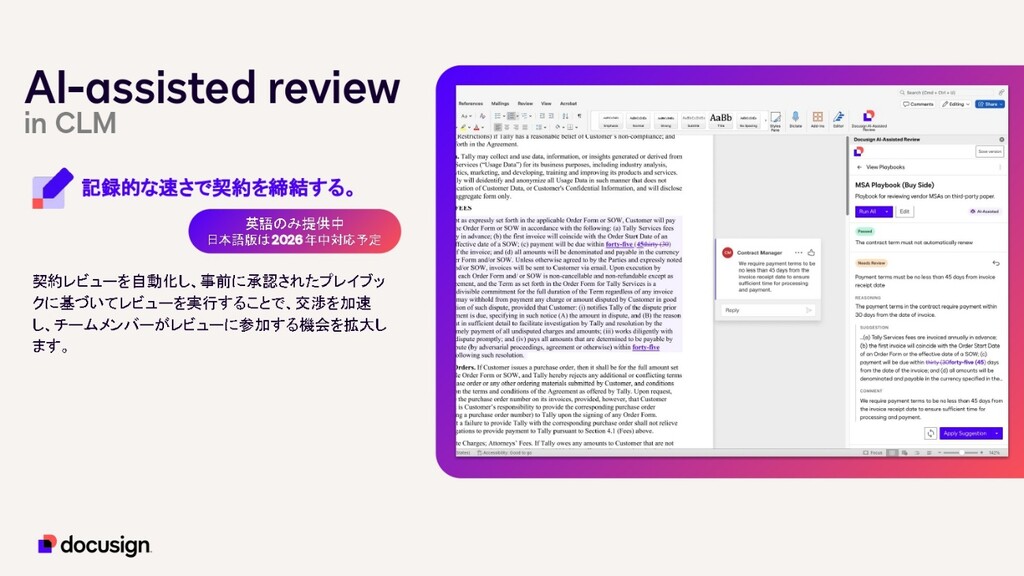1024x576 pixels.
Task: Open the Editor tool in the ribbon
Action: tap(839, 120)
